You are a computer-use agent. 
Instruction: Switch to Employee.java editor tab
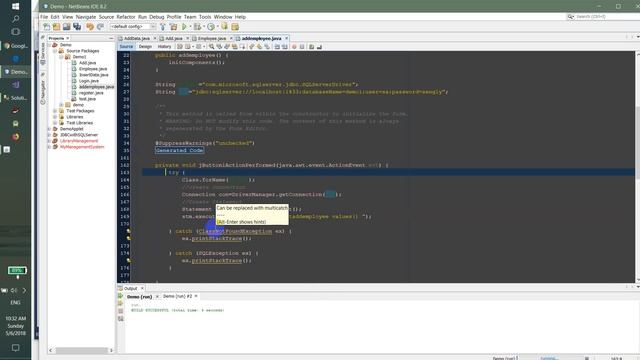tap(212, 38)
